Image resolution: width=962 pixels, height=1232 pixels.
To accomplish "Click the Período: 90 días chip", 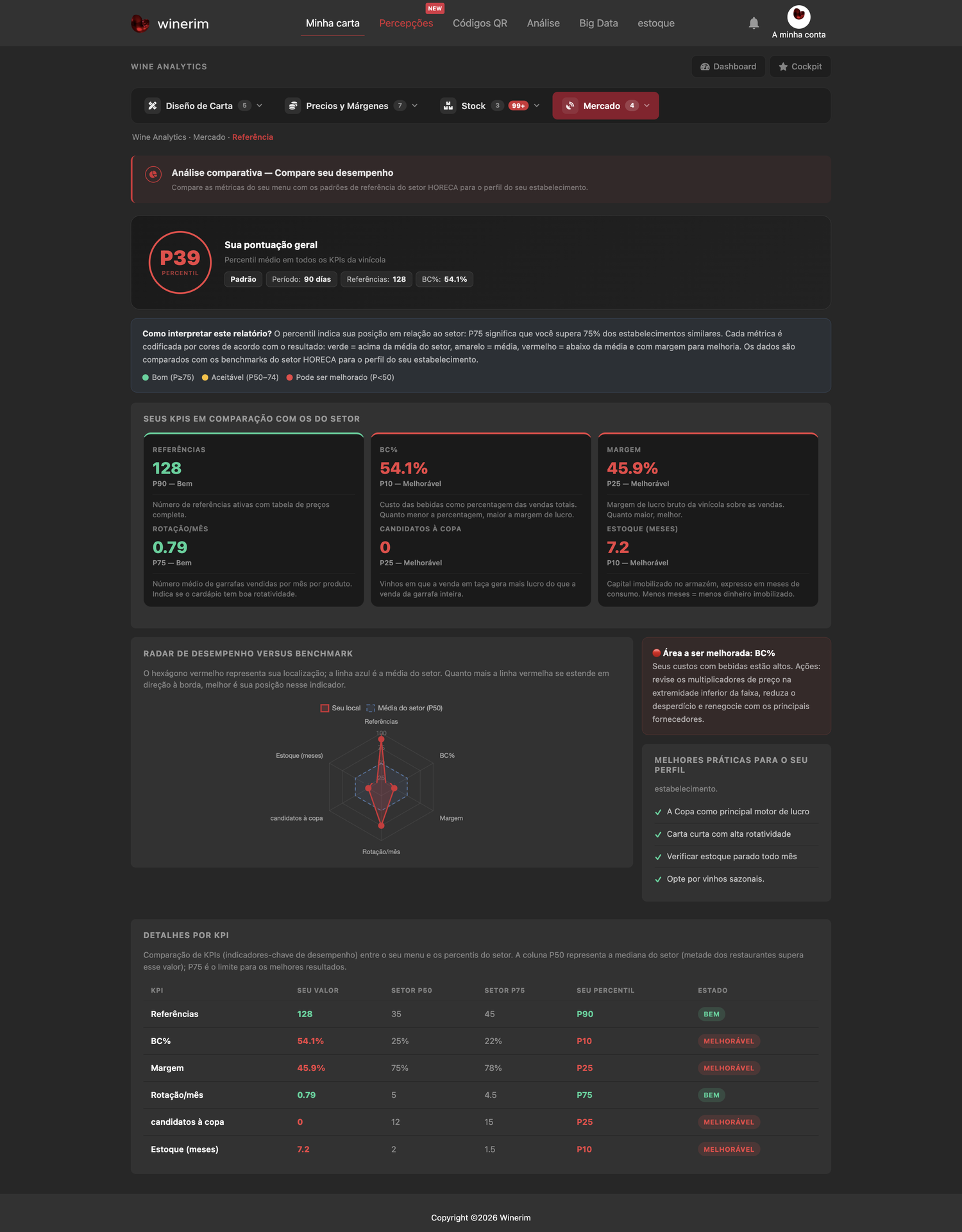I will coord(301,279).
